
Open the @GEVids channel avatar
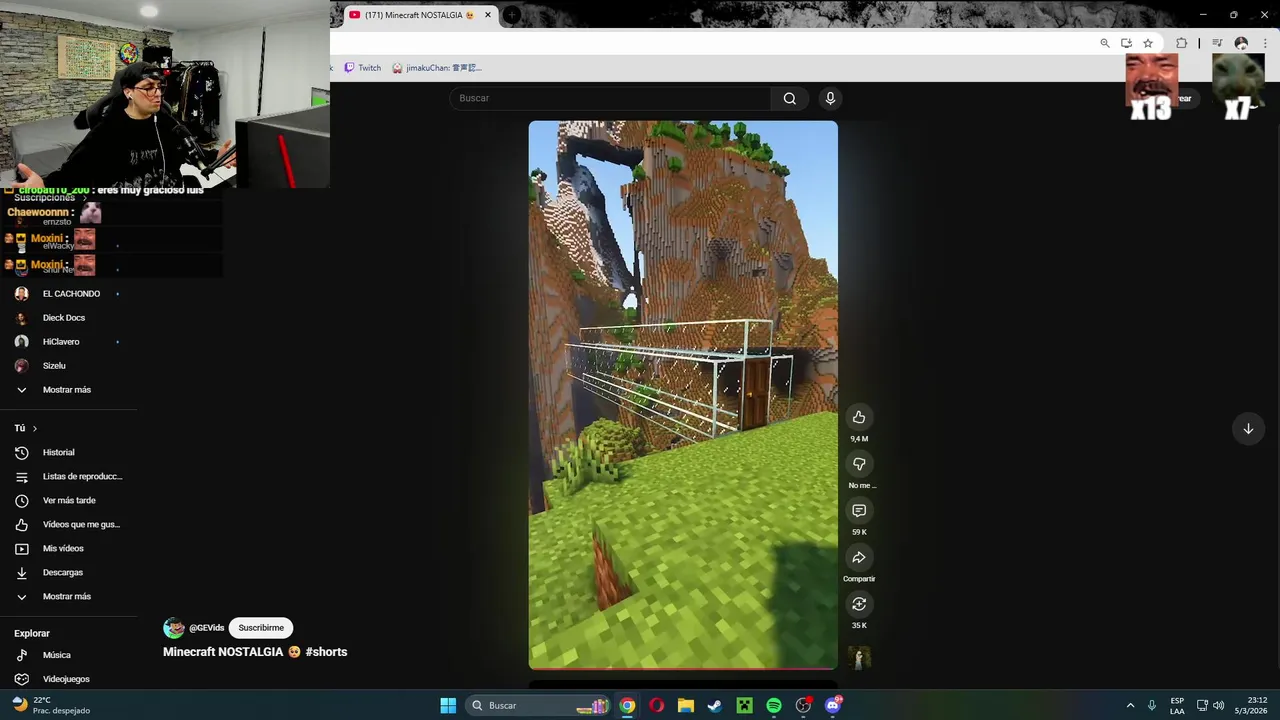click(174, 628)
